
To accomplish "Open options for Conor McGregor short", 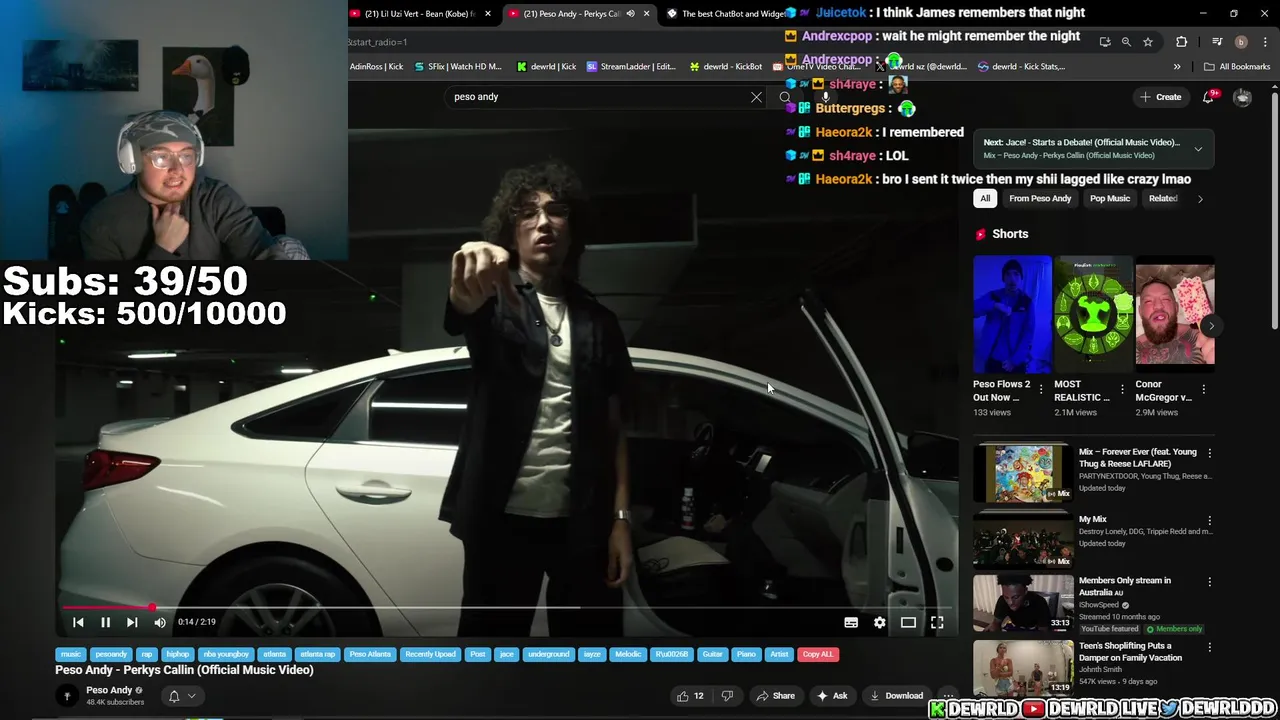I will [x=1204, y=389].
